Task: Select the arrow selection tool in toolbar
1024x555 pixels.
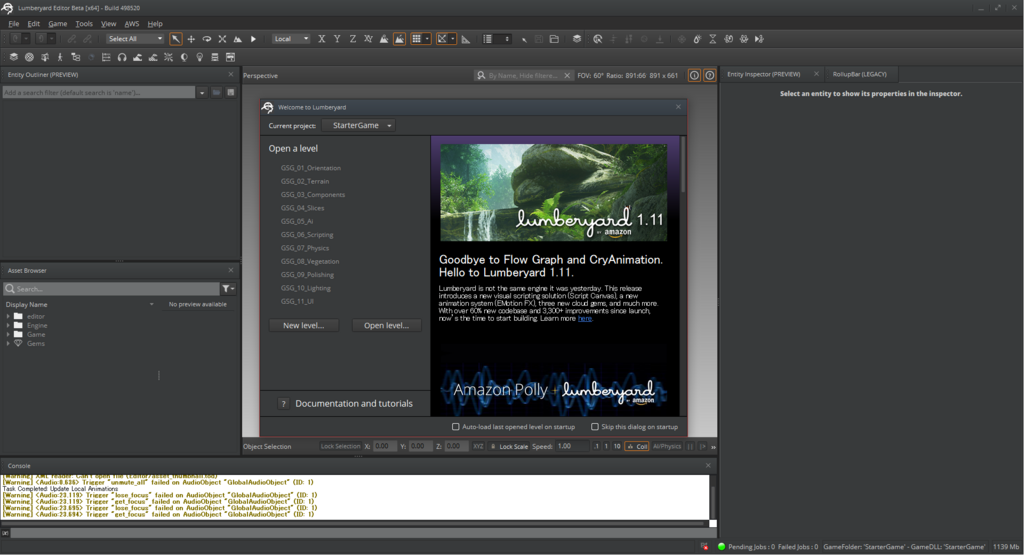Action: pos(176,39)
